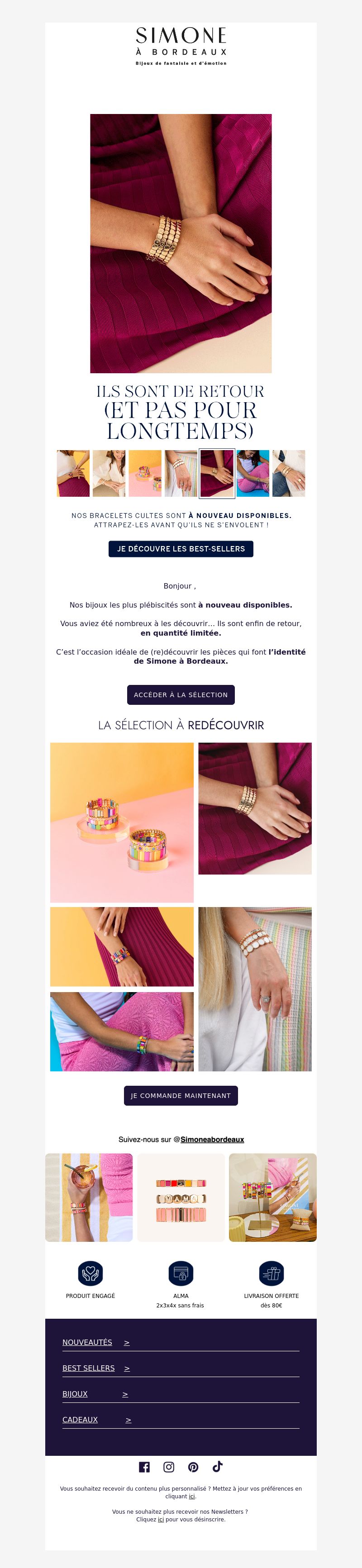The height and width of the screenshot is (1568, 362).
Task: Open the Bijoux footer menu item
Action: 75,1393
